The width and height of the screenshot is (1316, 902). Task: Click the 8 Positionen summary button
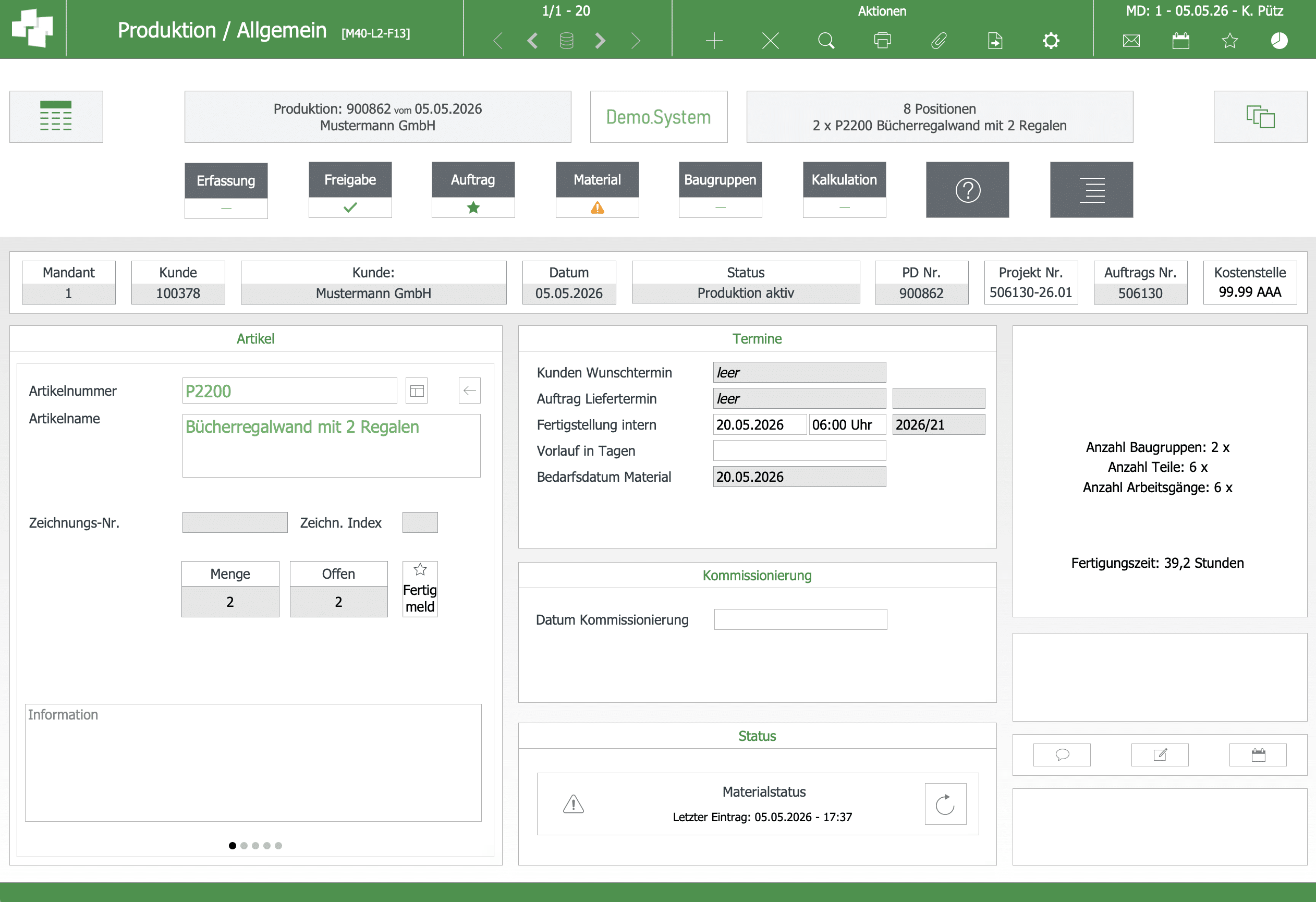pos(940,117)
